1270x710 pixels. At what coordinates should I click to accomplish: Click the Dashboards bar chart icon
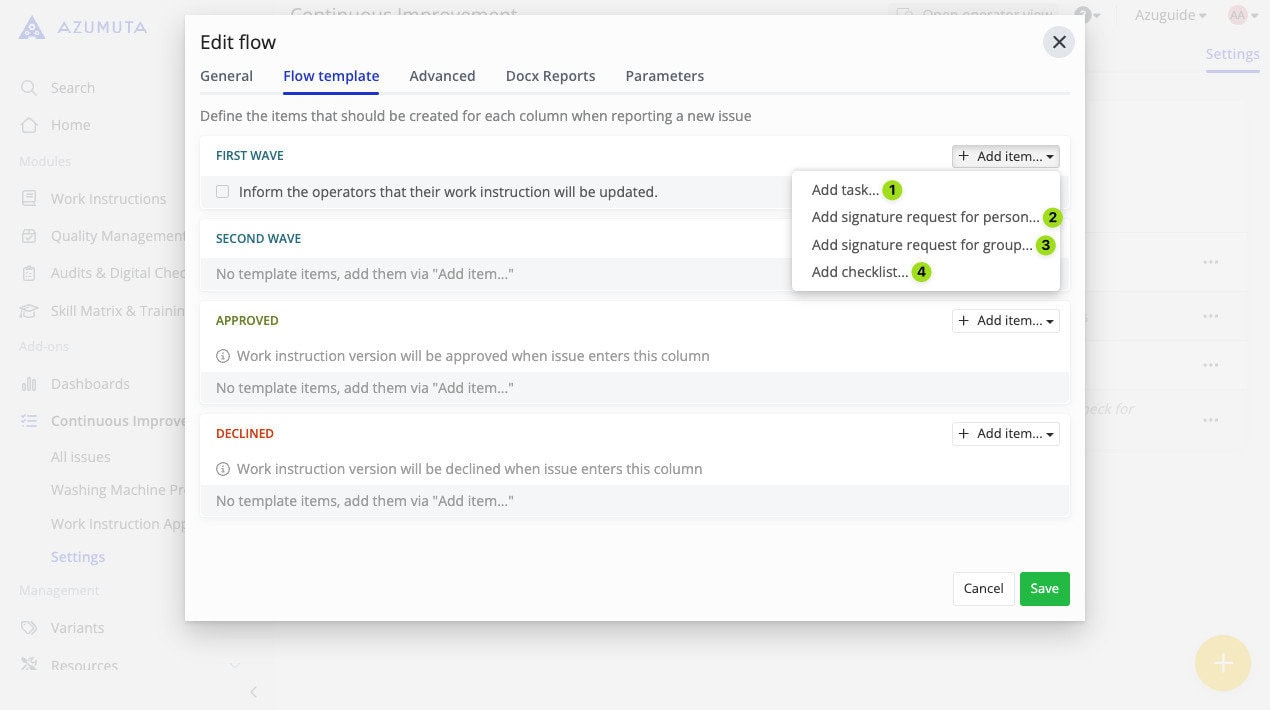(x=29, y=384)
